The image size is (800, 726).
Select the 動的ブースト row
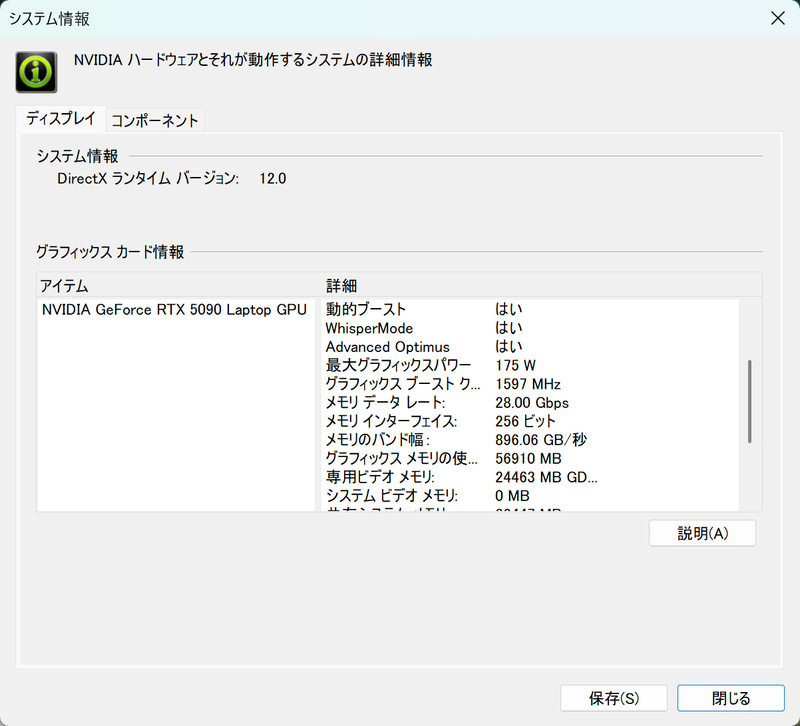[x=531, y=309]
